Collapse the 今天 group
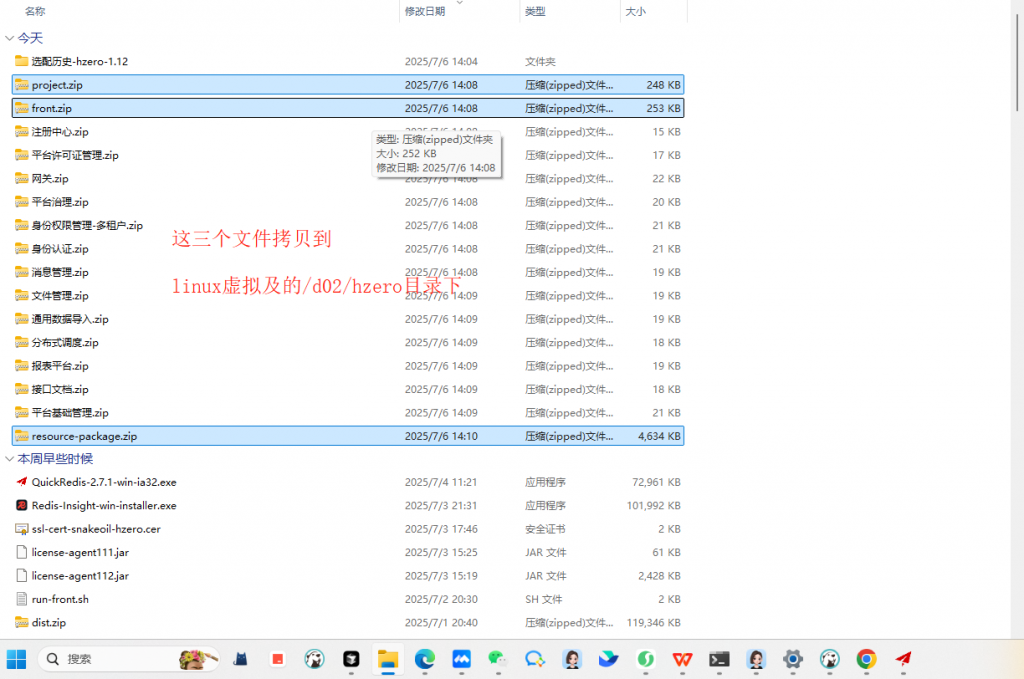The height and width of the screenshot is (679, 1024). (10, 38)
